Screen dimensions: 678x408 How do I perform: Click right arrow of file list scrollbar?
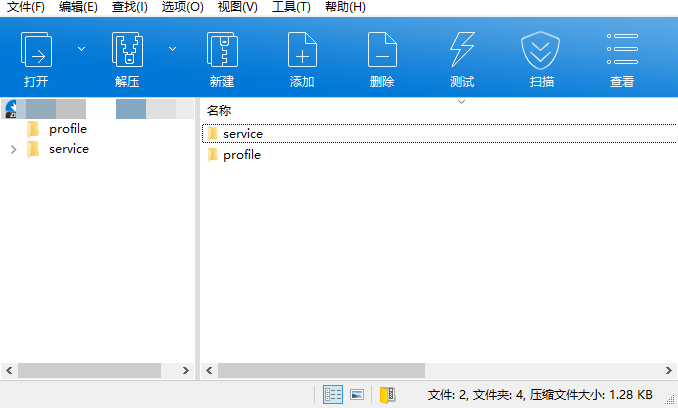[x=668, y=370]
